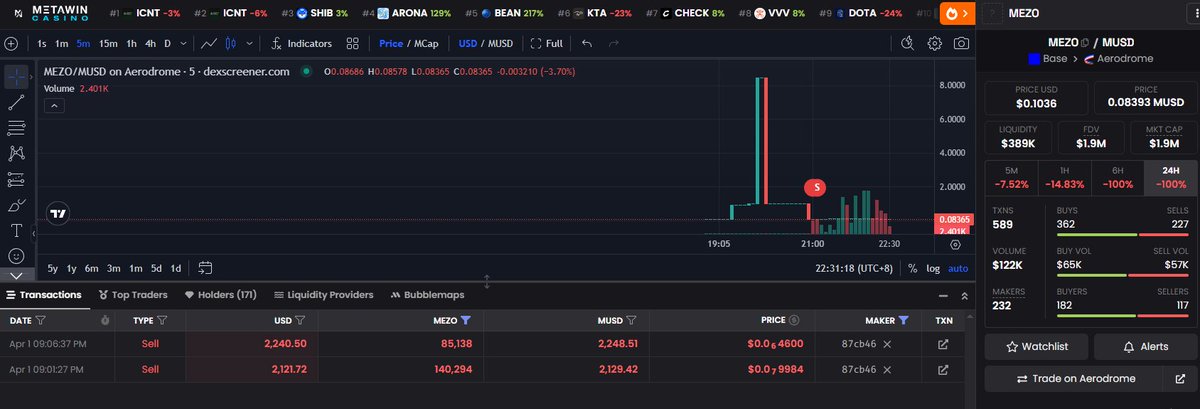Open the Liquidity Providers tab
Viewport: 1200px width, 409px height.
coord(323,295)
